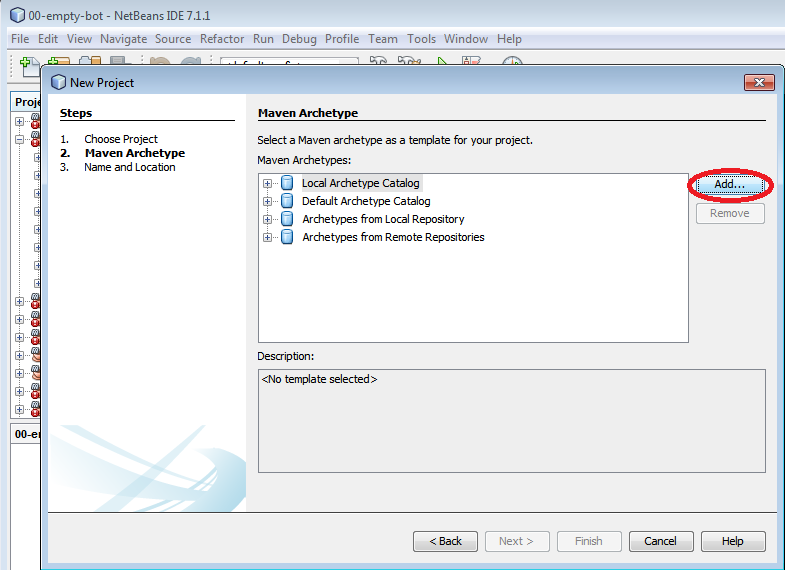Viewport: 785px width, 570px height.
Task: Expand Archetypes from Local Repository node
Action: [267, 220]
